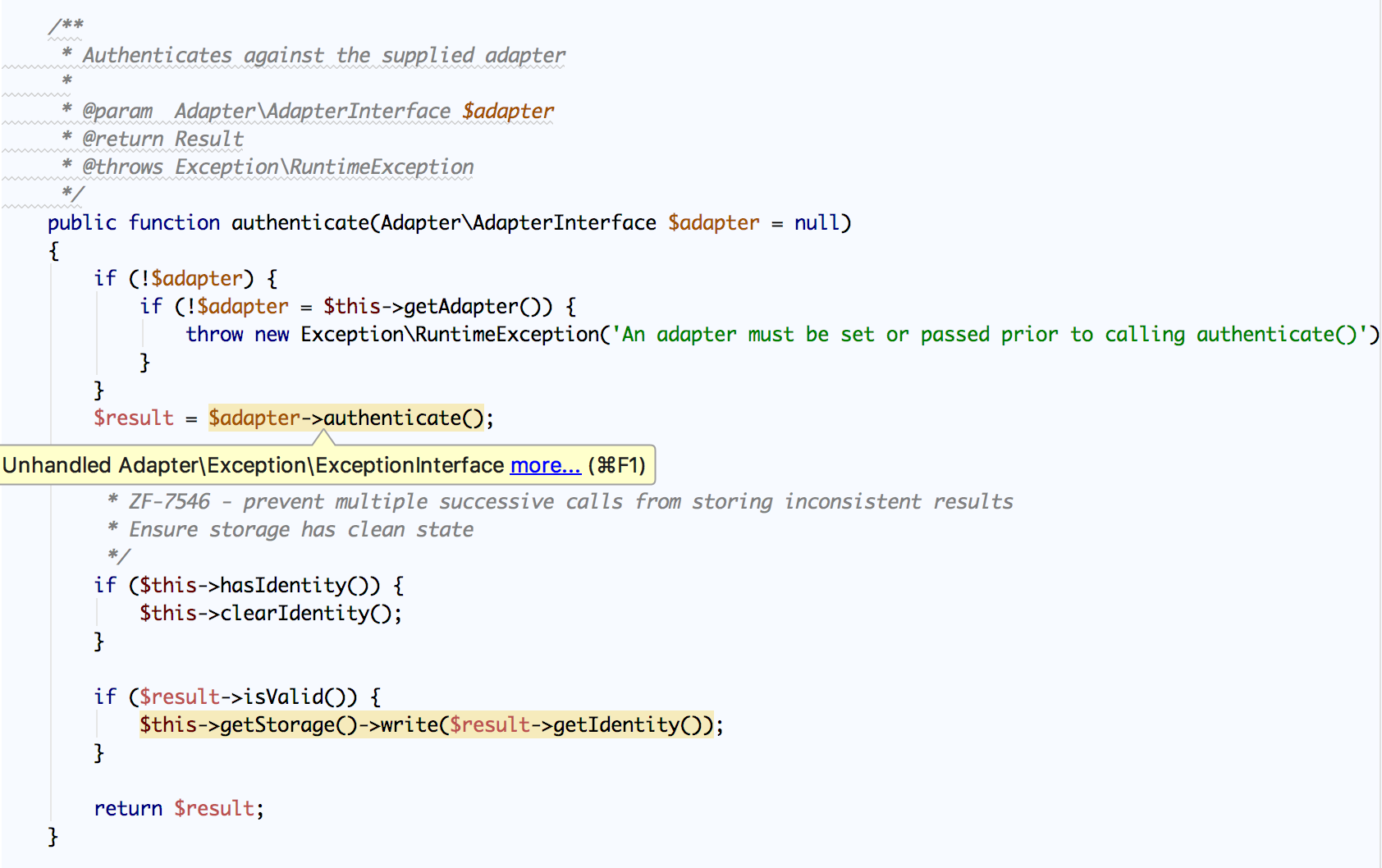The image size is (1382, 868).
Task: Click the clearIdentity() method call
Action: [x=306, y=613]
